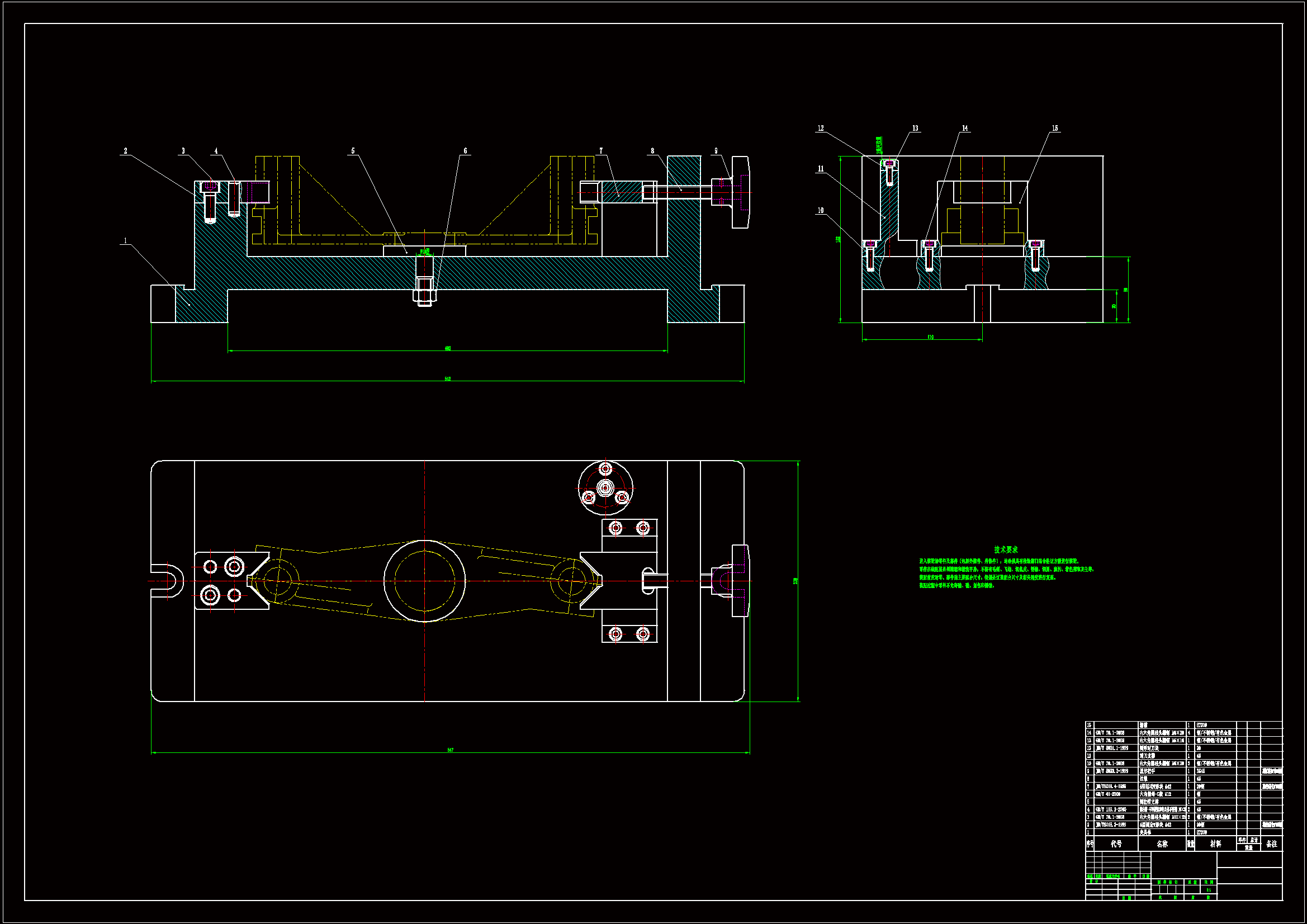Select the large center circle in plan view
The image size is (1307, 924).
[425, 581]
